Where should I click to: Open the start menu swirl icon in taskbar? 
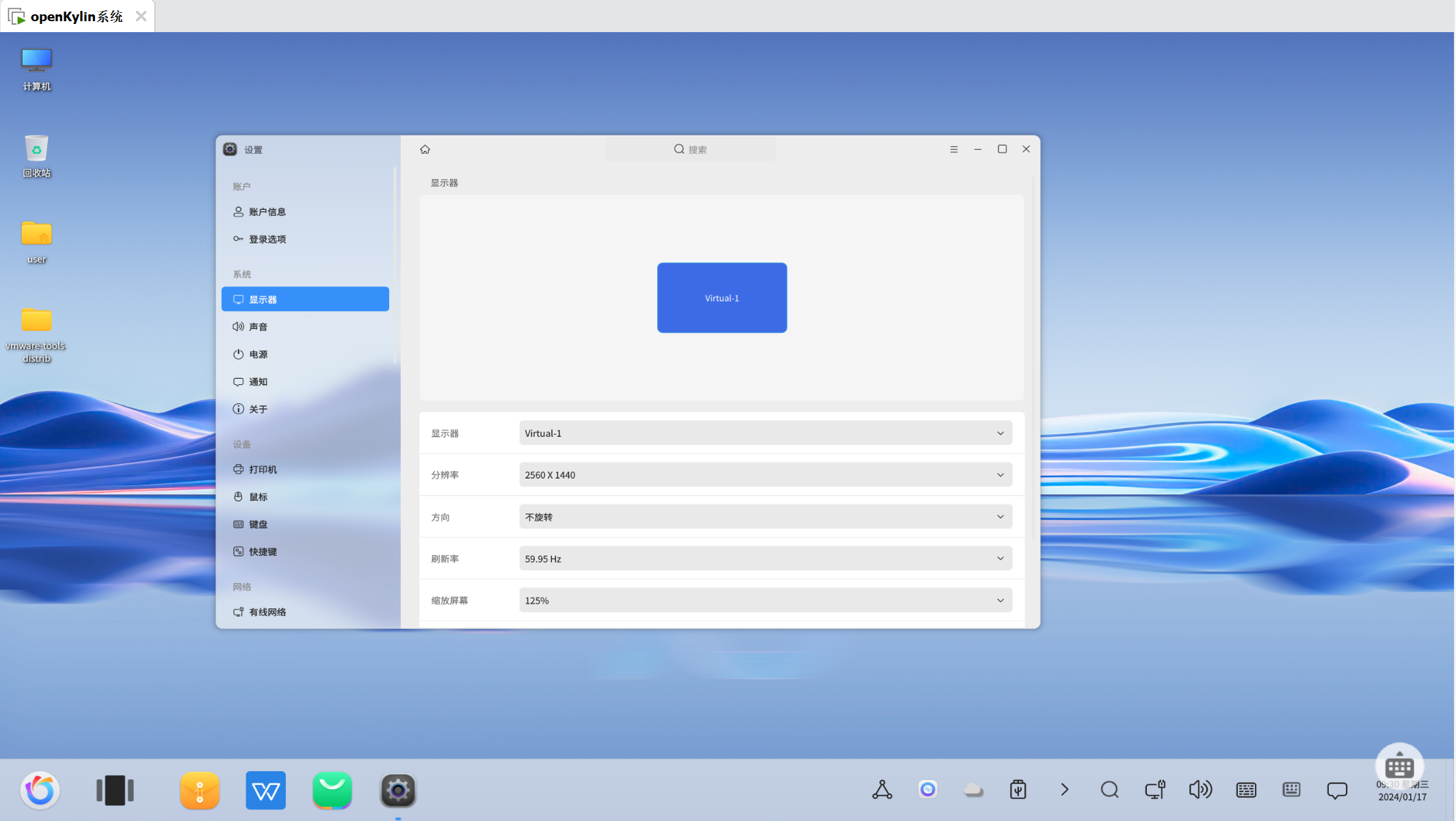[x=40, y=790]
